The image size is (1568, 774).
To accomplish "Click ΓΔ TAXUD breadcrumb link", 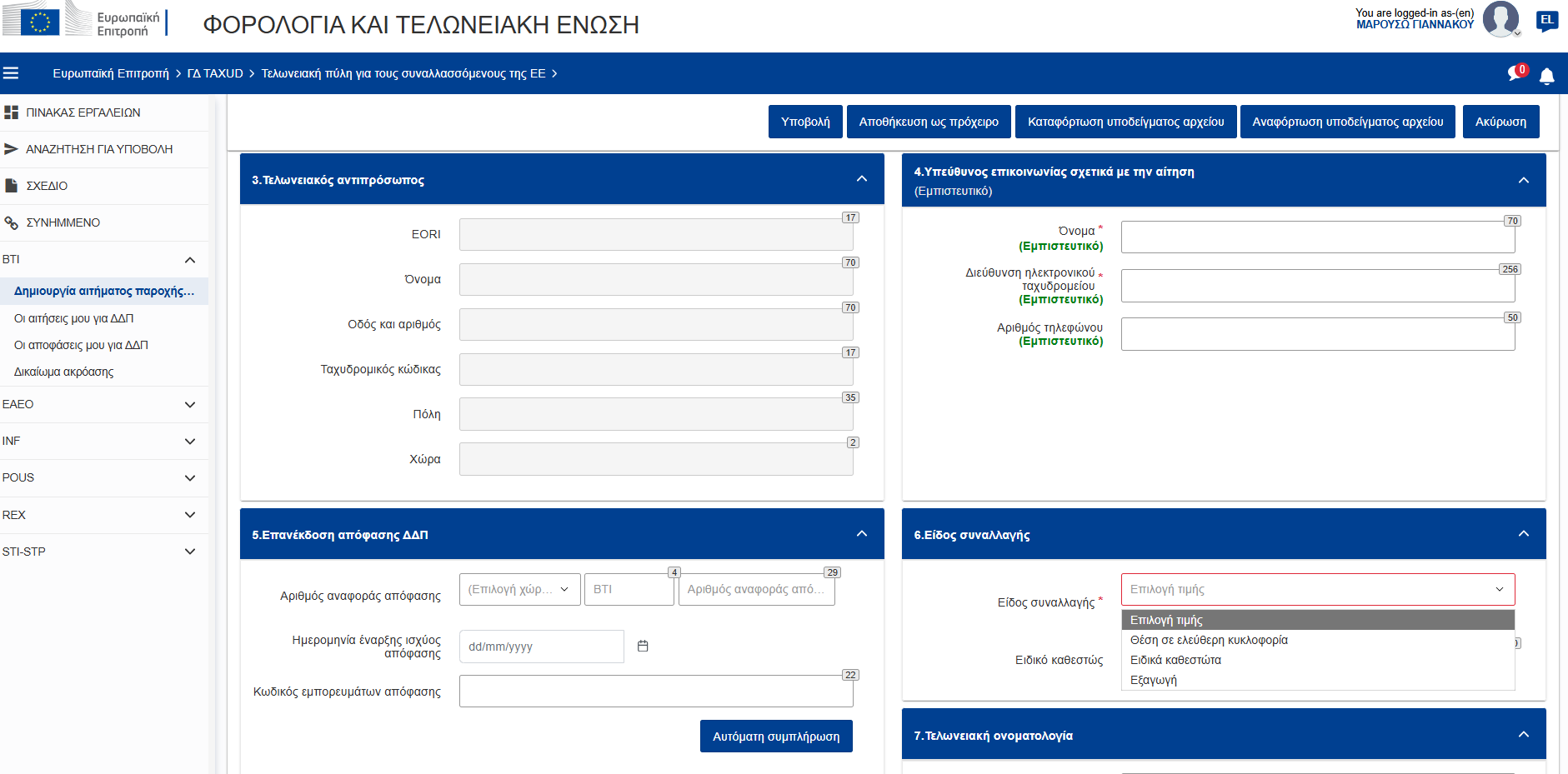I will click(x=215, y=73).
